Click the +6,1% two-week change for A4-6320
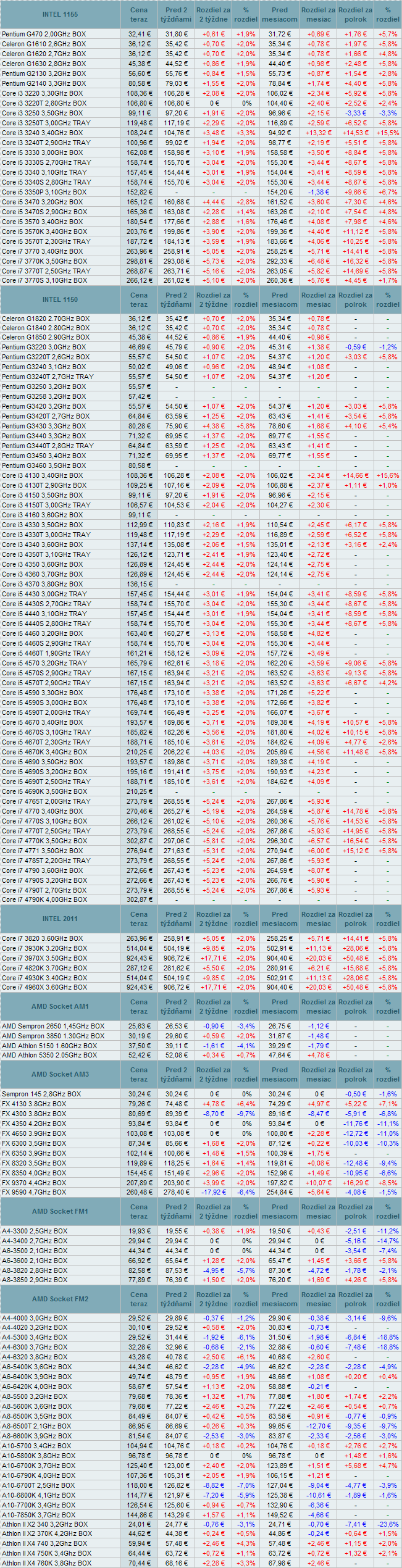402x1568 pixels. click(x=246, y=1357)
